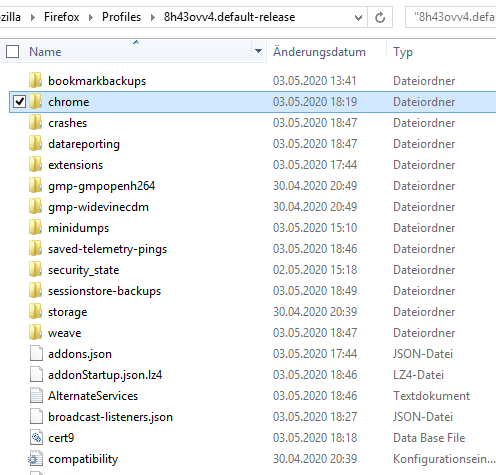Click the addonStartup.json.lz4 file icon

point(36,374)
